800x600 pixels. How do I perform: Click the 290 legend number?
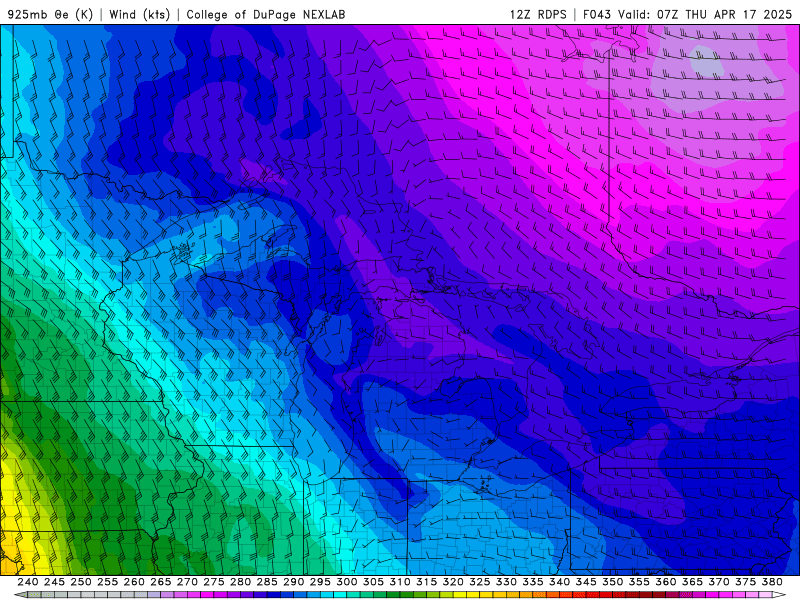[x=293, y=582]
